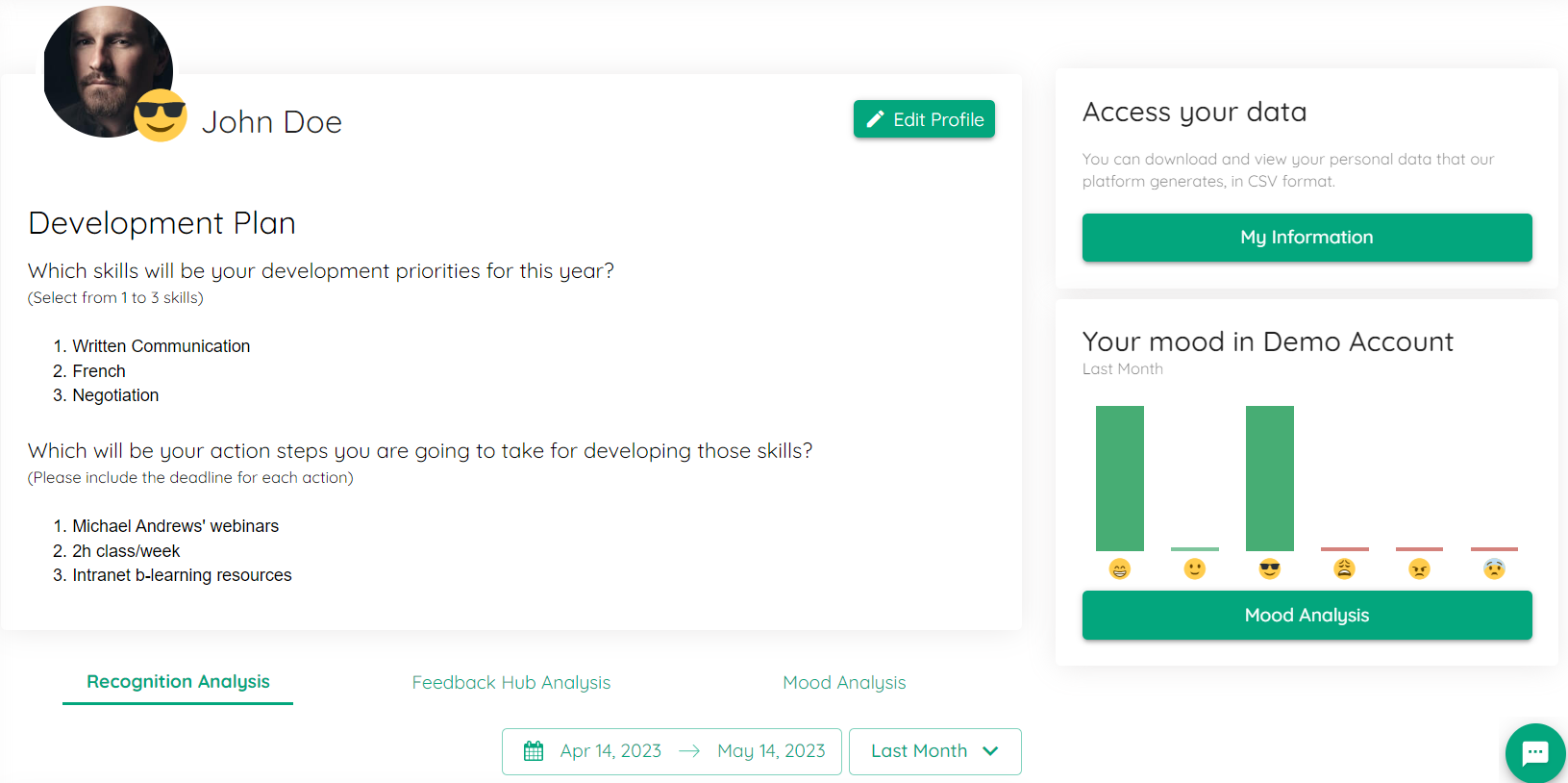The image size is (1568, 783).
Task: Click the pencil icon in Edit Profile
Action: tap(875, 119)
